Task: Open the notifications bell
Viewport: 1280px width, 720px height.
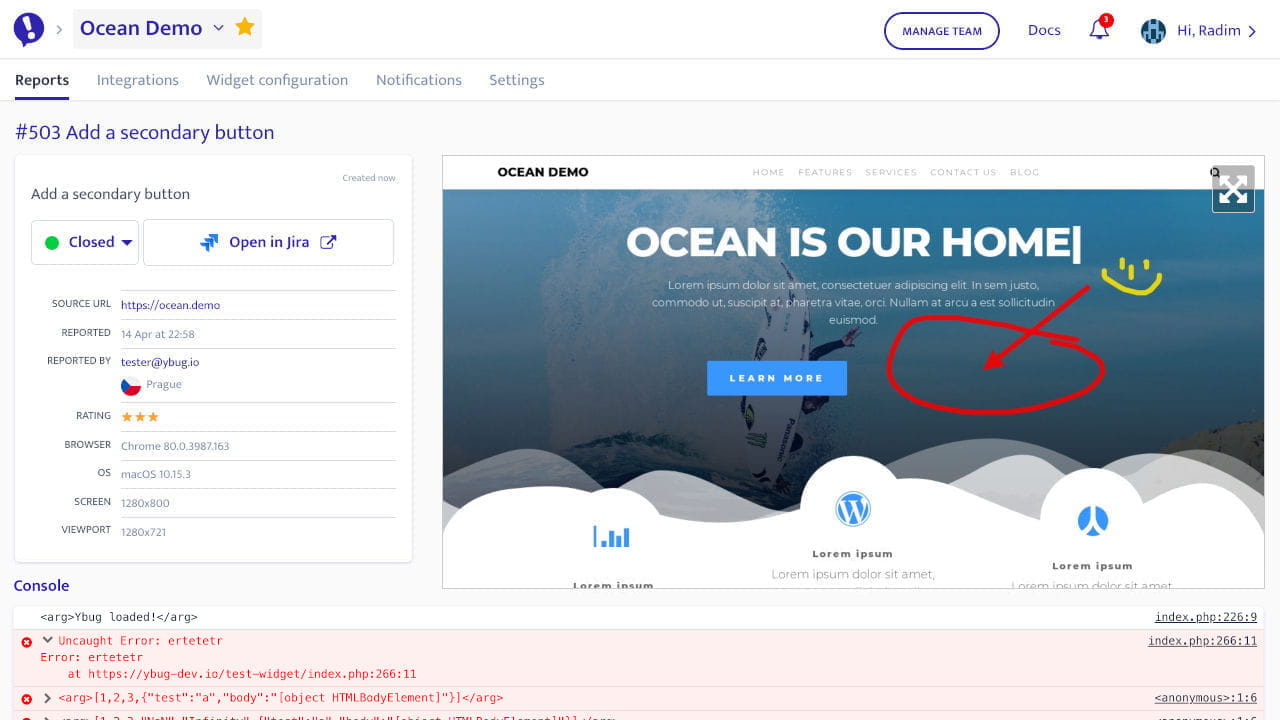Action: point(1099,29)
